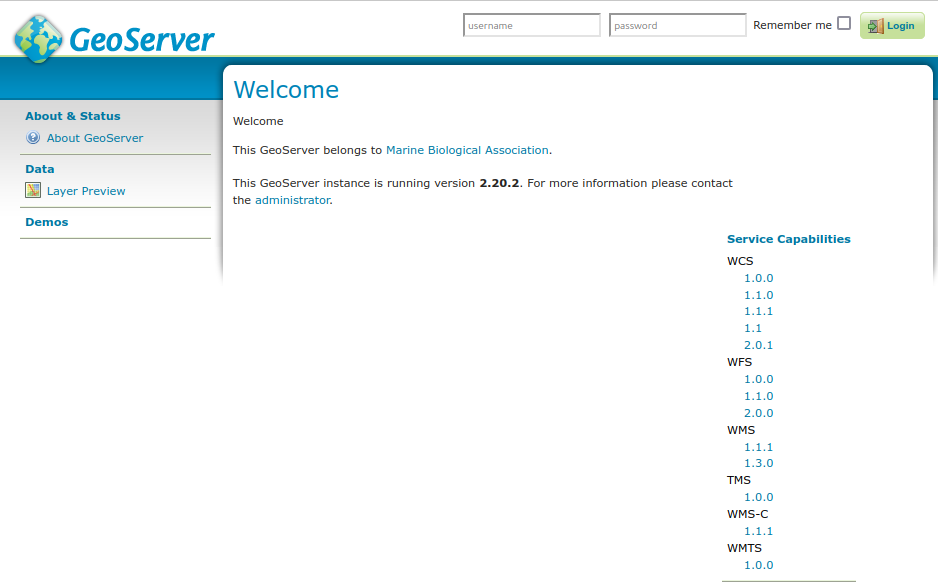
Task: Open WFS 1.1.0 capabilities link
Action: click(759, 396)
